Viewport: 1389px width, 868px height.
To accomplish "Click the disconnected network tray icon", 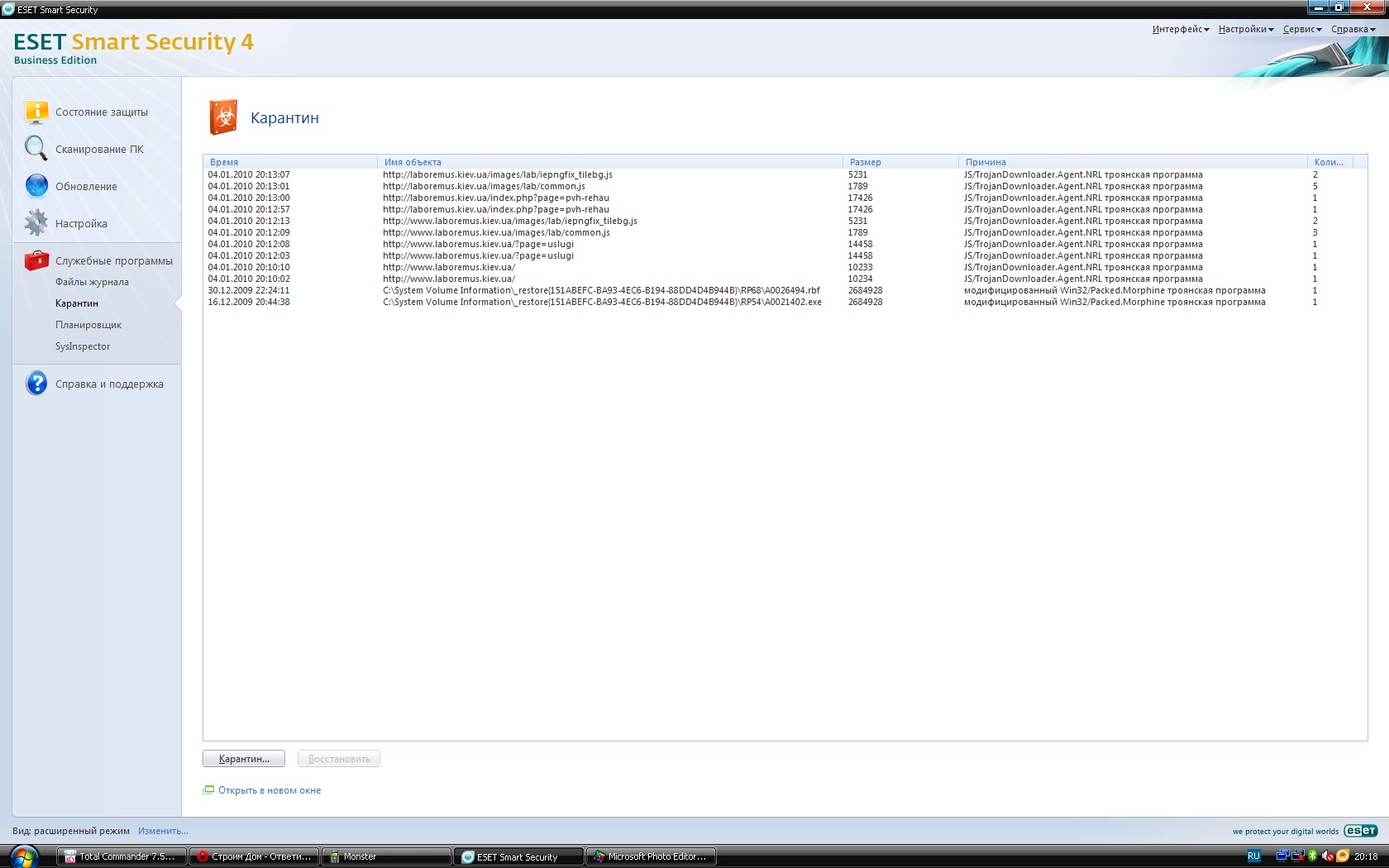I will click(x=1297, y=856).
